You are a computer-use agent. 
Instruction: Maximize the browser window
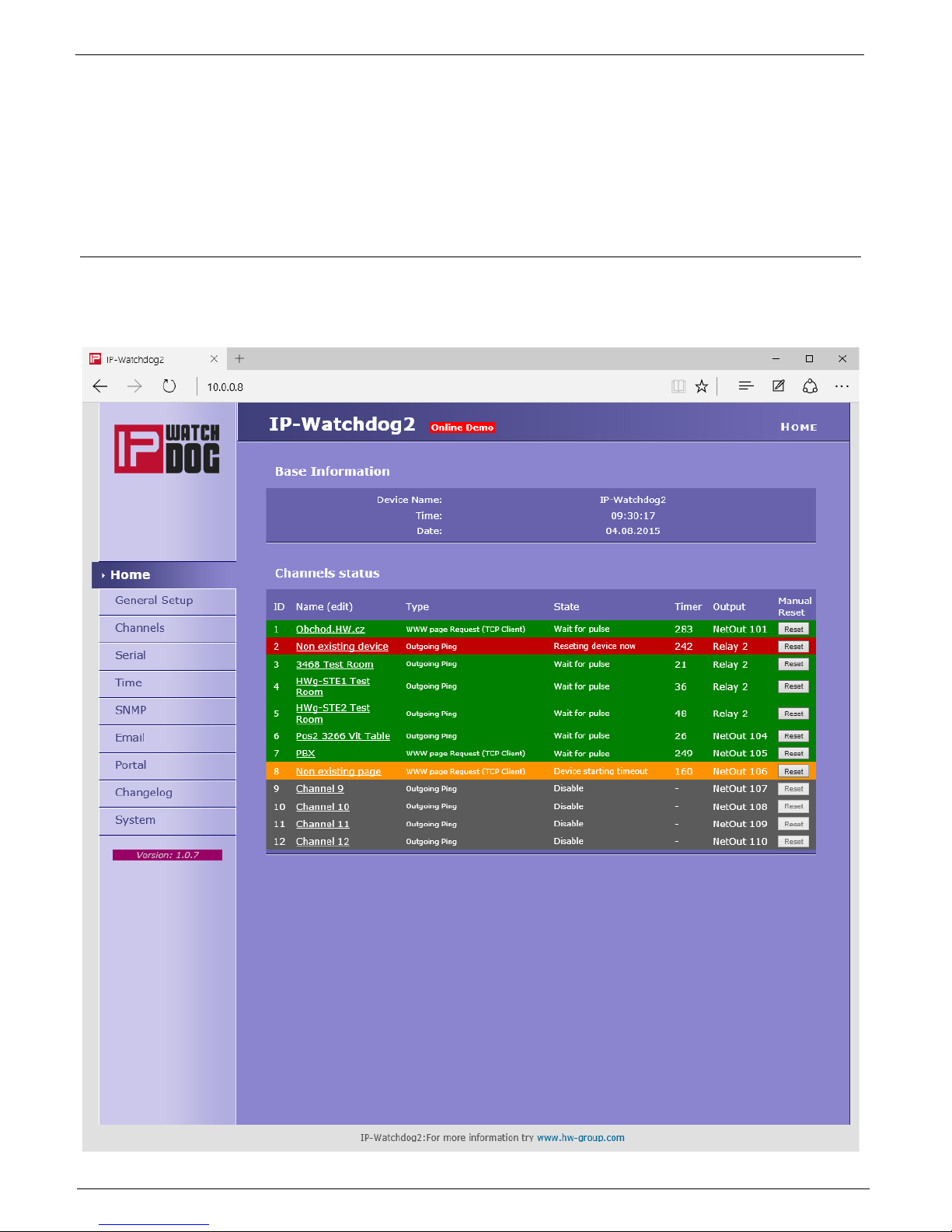tap(809, 359)
